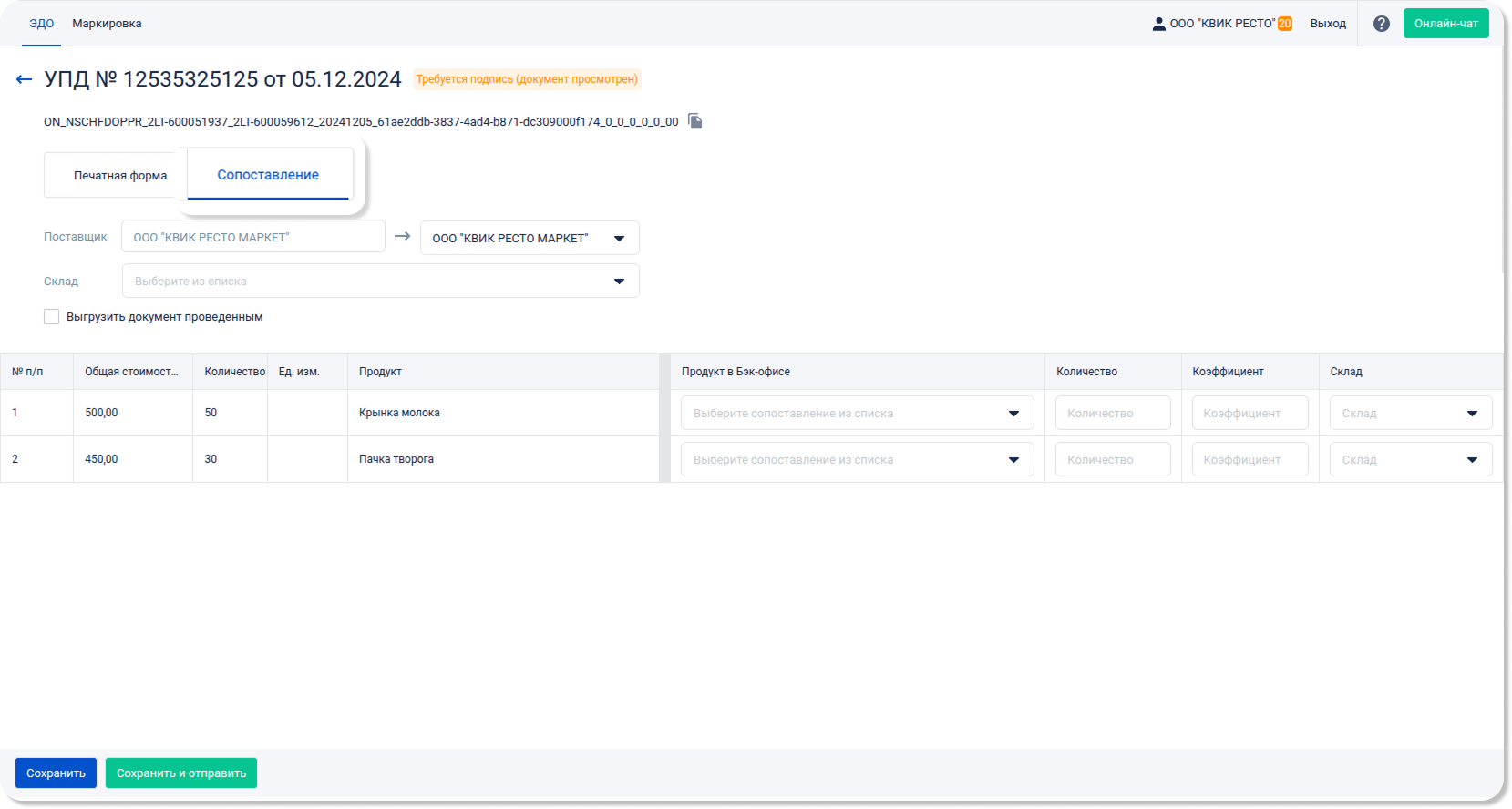Click the orange notification badge 20
This screenshot has height=809, width=1512.
point(1284,24)
